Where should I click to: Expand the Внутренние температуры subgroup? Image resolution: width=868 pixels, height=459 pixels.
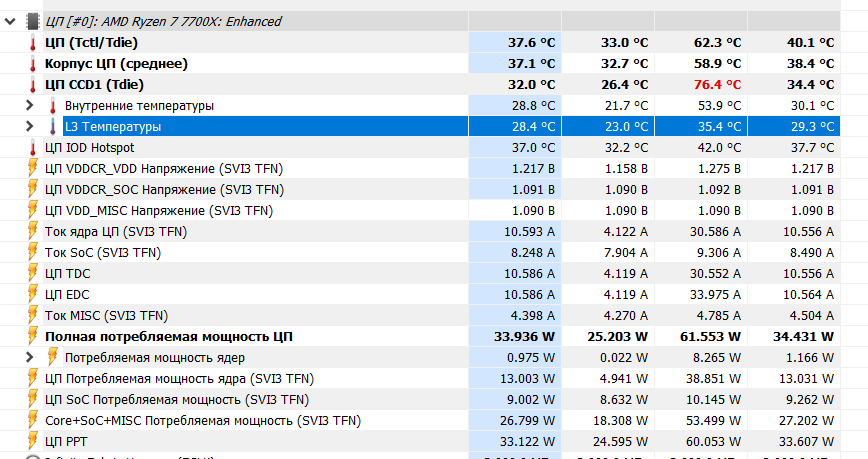[x=31, y=105]
